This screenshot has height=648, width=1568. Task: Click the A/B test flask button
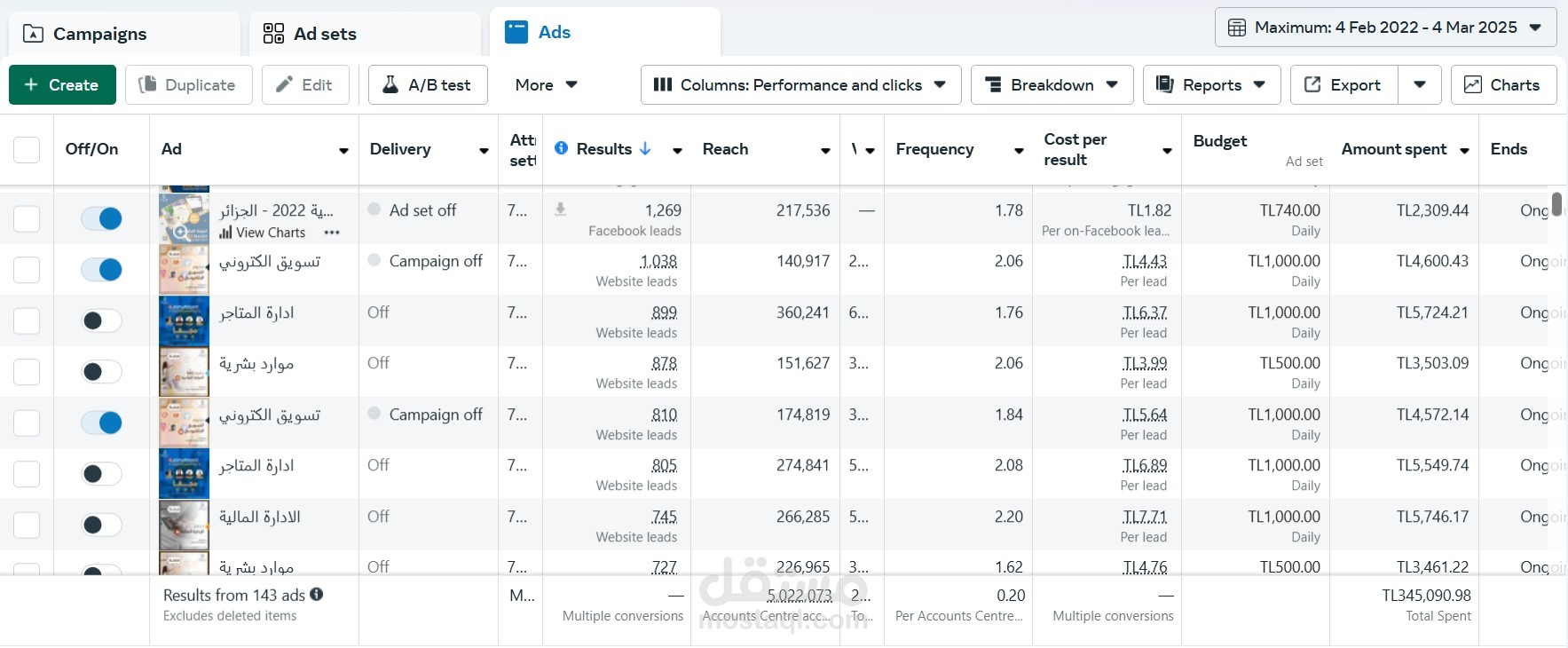click(x=428, y=85)
